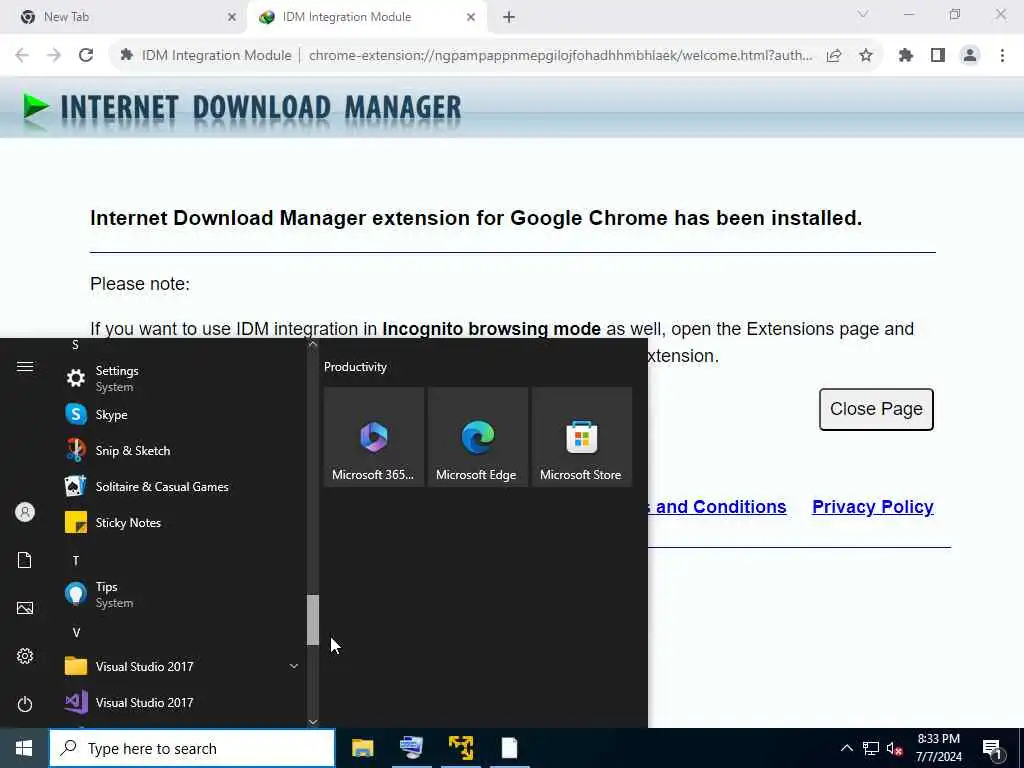The image size is (1024, 768).
Task: Open Chrome extensions puzzle menu
Action: (x=905, y=56)
